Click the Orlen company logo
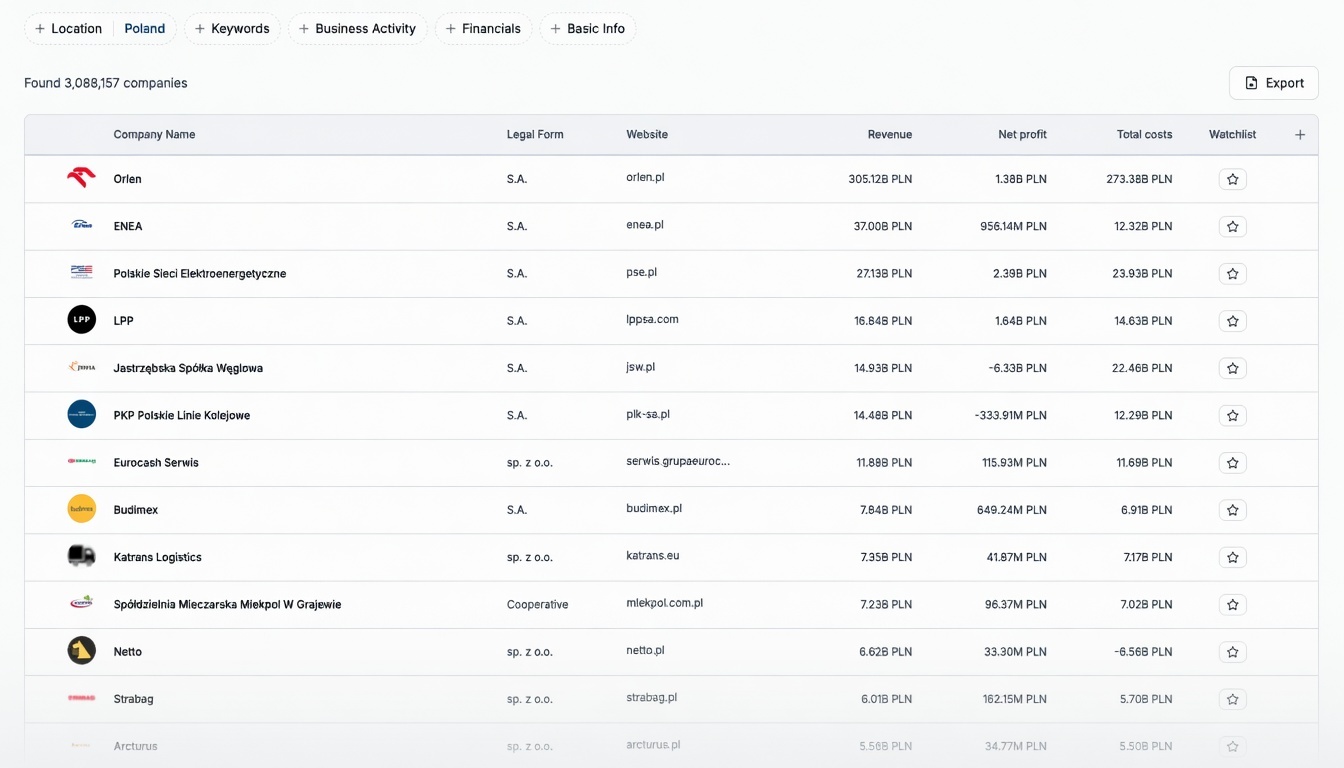Image resolution: width=1344 pixels, height=768 pixels. (81, 179)
